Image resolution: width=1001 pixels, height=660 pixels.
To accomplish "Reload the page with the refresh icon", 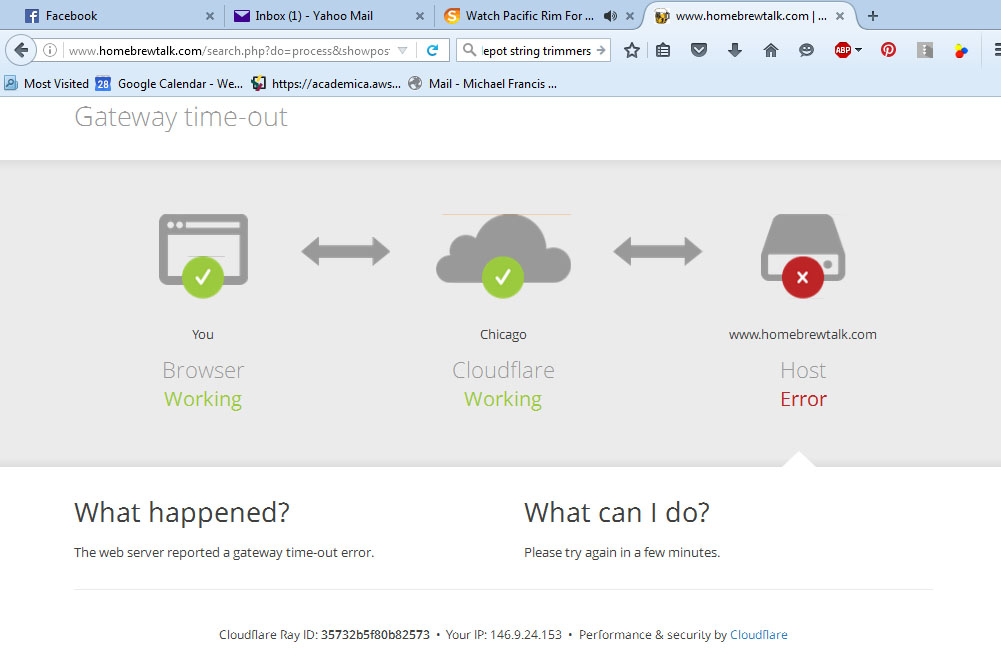I will pyautogui.click(x=432, y=50).
